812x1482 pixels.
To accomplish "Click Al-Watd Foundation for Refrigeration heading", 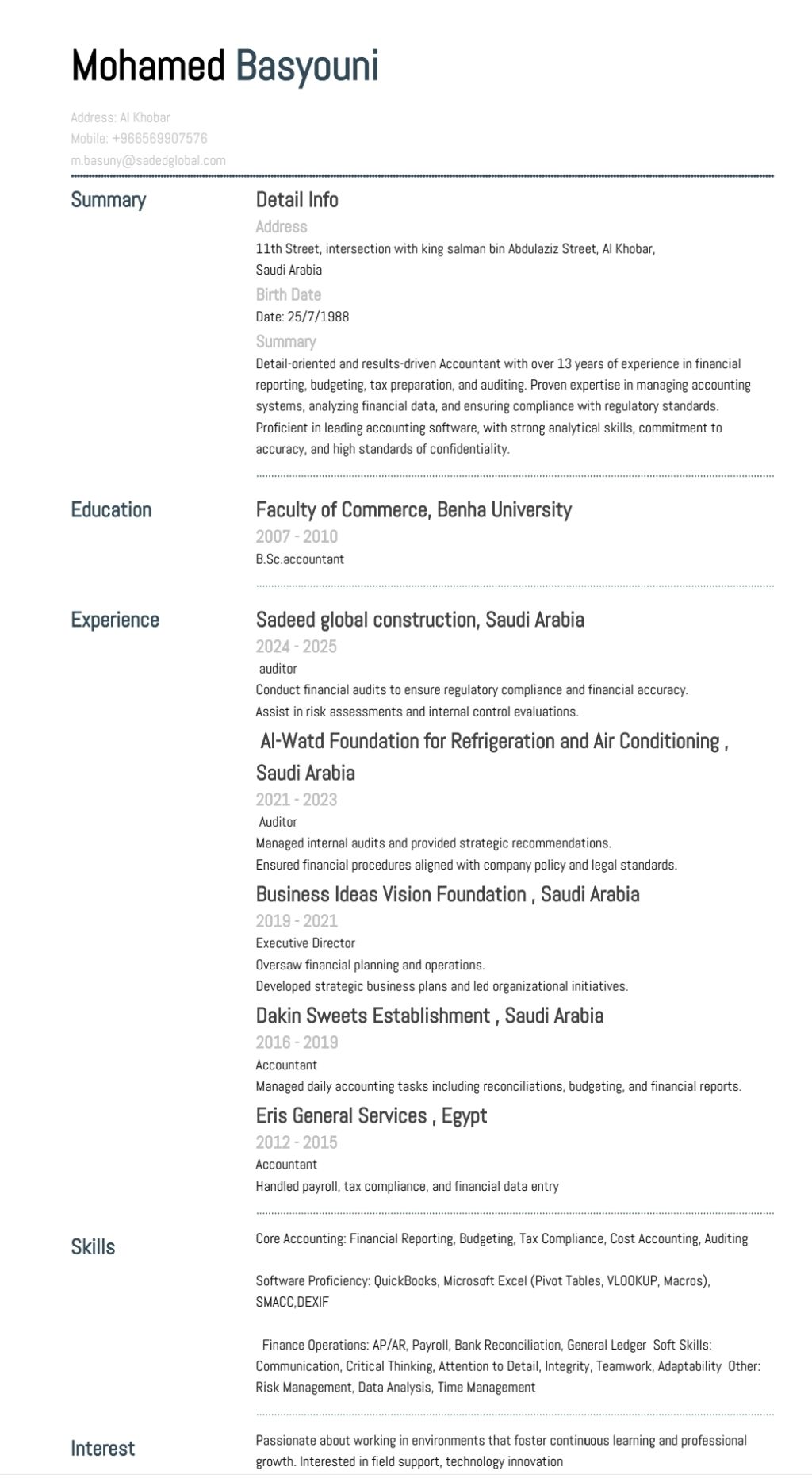I will [x=493, y=741].
